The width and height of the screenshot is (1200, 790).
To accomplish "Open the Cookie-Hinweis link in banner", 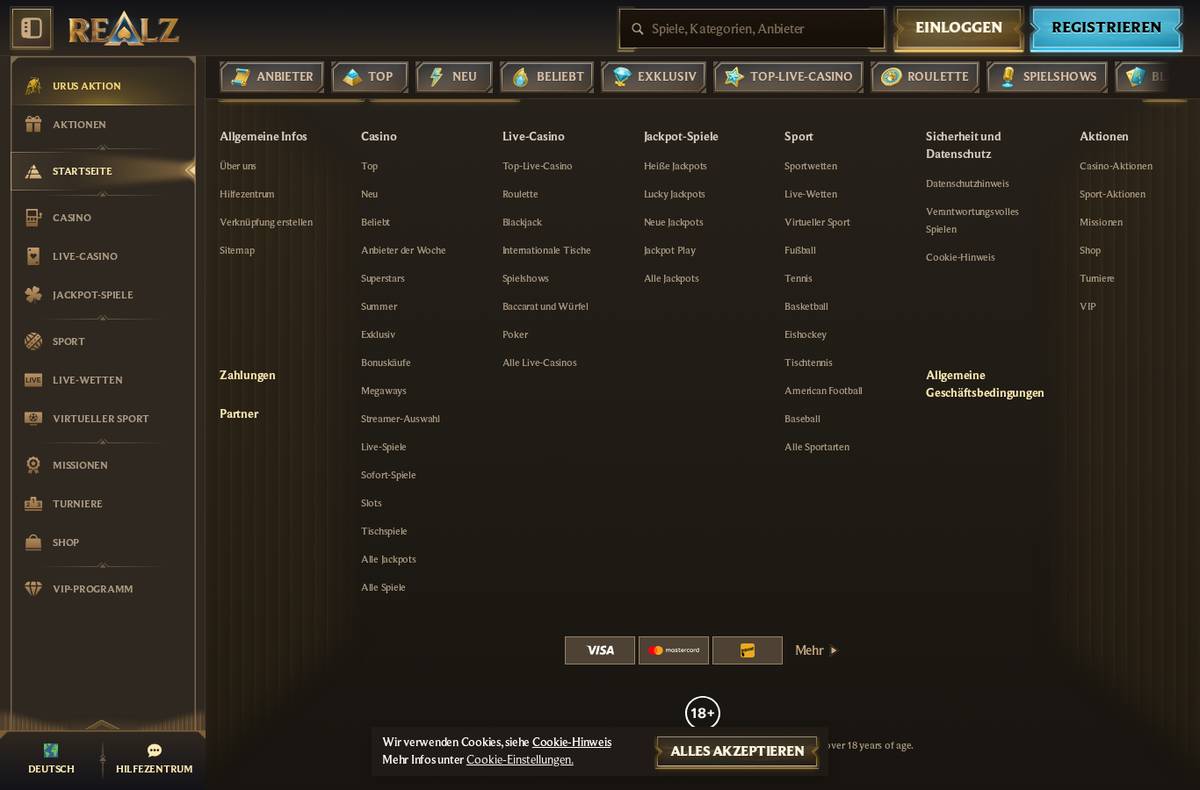I will point(571,742).
